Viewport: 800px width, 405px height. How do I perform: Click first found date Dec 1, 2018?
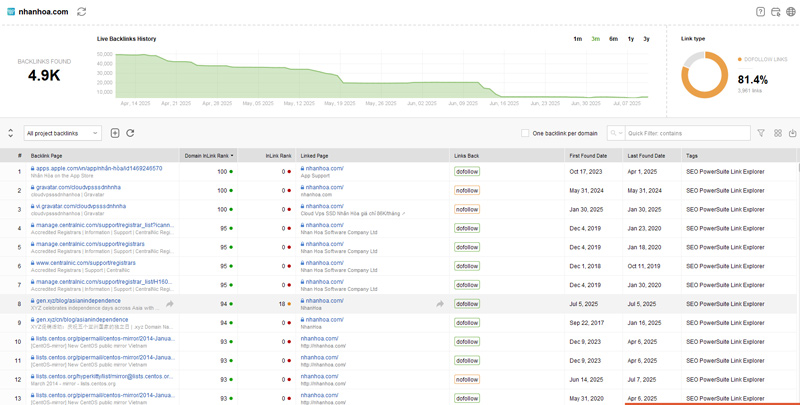pyautogui.click(x=585, y=266)
